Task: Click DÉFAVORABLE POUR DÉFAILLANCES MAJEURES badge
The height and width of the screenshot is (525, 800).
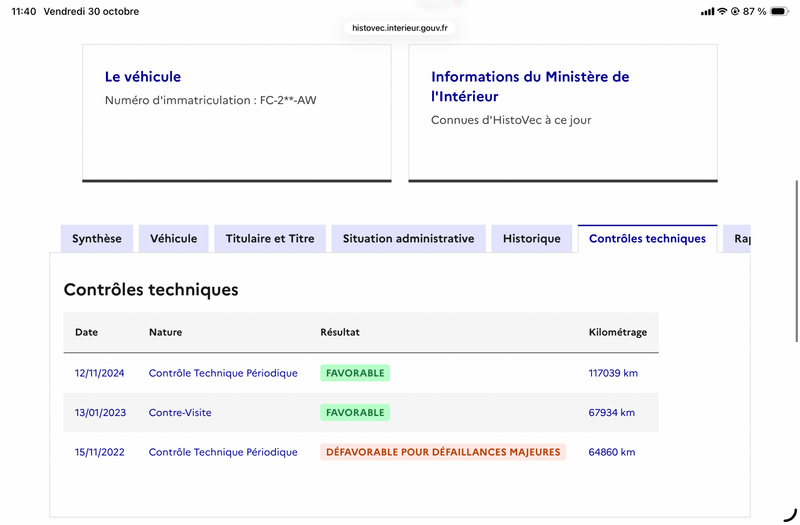Action: (x=443, y=452)
